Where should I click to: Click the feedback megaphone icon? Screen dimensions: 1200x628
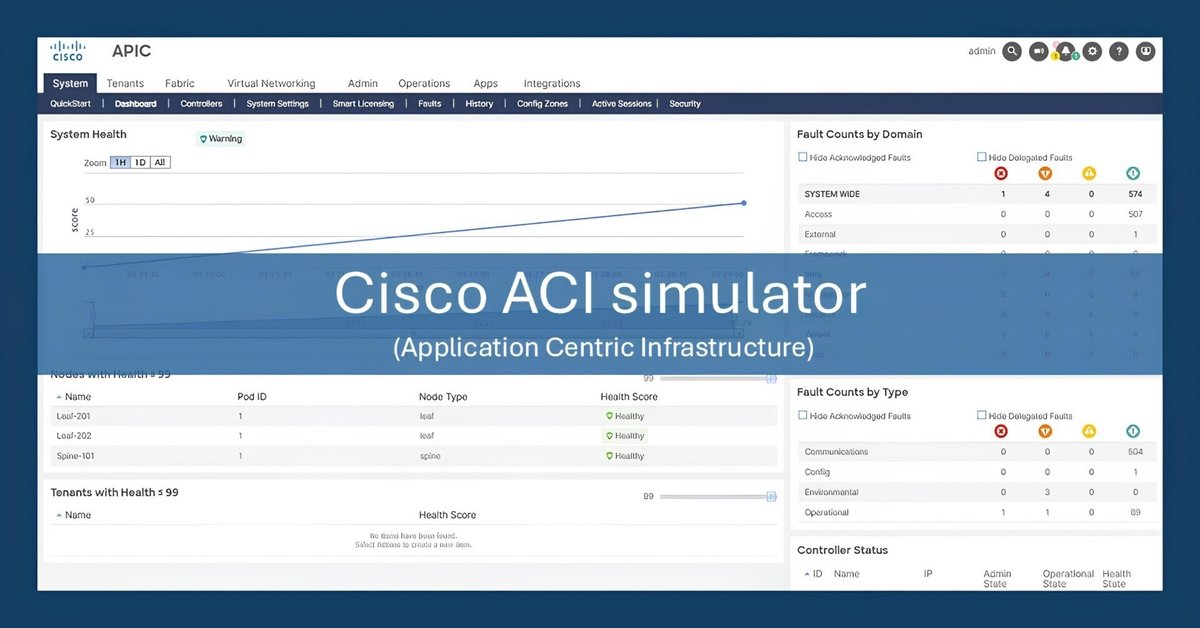click(x=1038, y=51)
